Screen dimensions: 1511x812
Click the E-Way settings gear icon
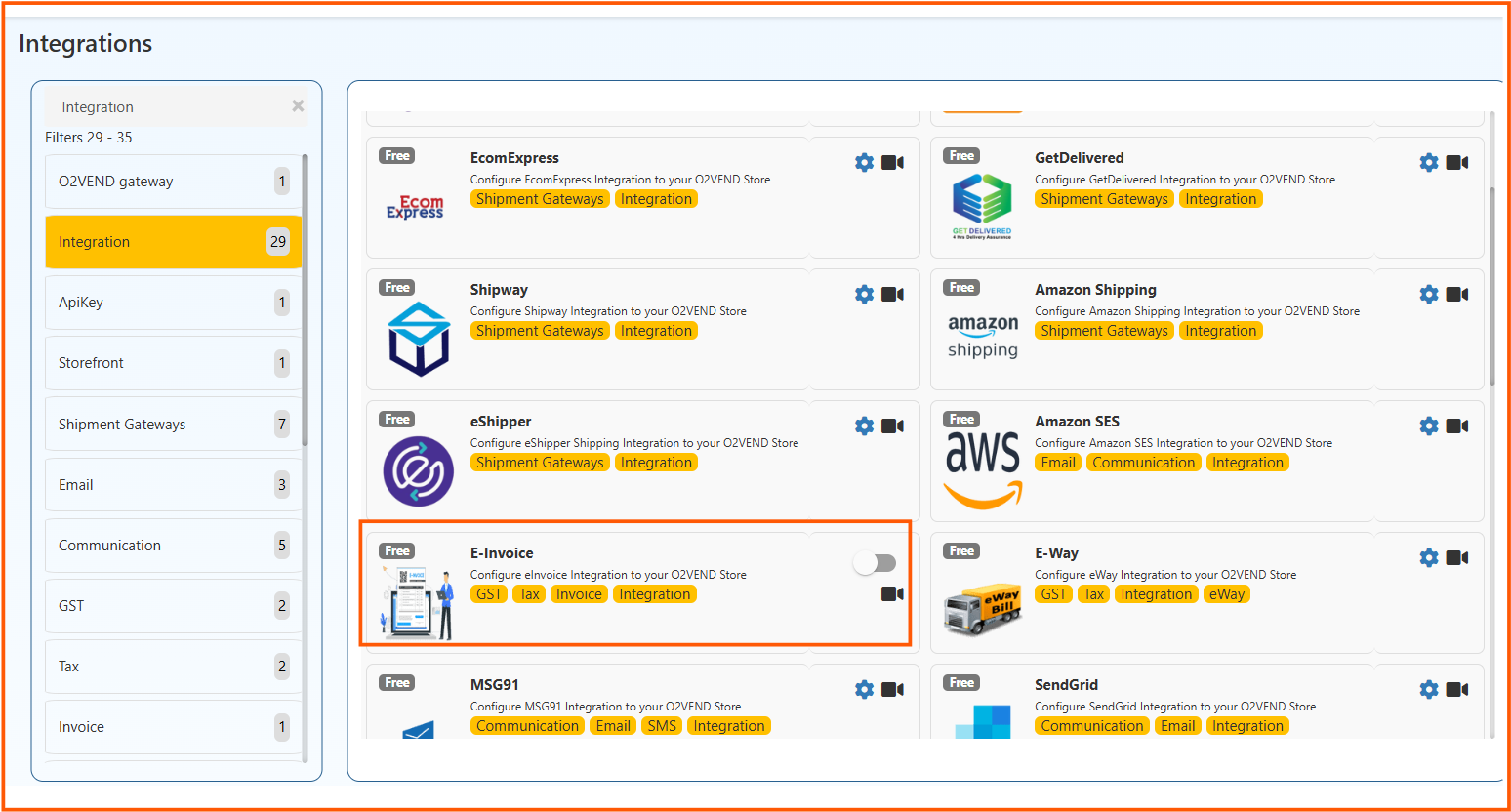coord(1429,557)
